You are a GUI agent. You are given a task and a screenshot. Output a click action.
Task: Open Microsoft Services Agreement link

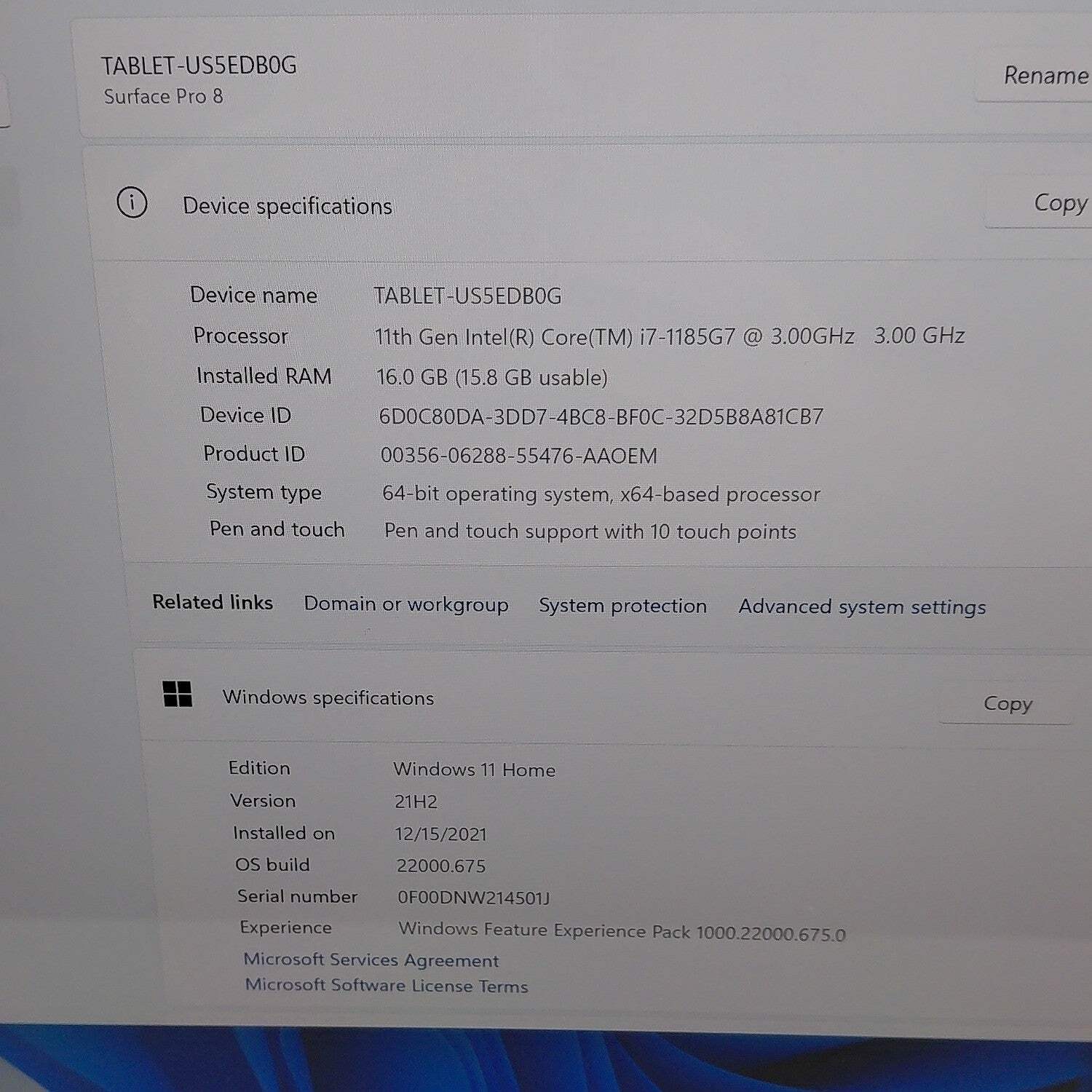pyautogui.click(x=371, y=960)
